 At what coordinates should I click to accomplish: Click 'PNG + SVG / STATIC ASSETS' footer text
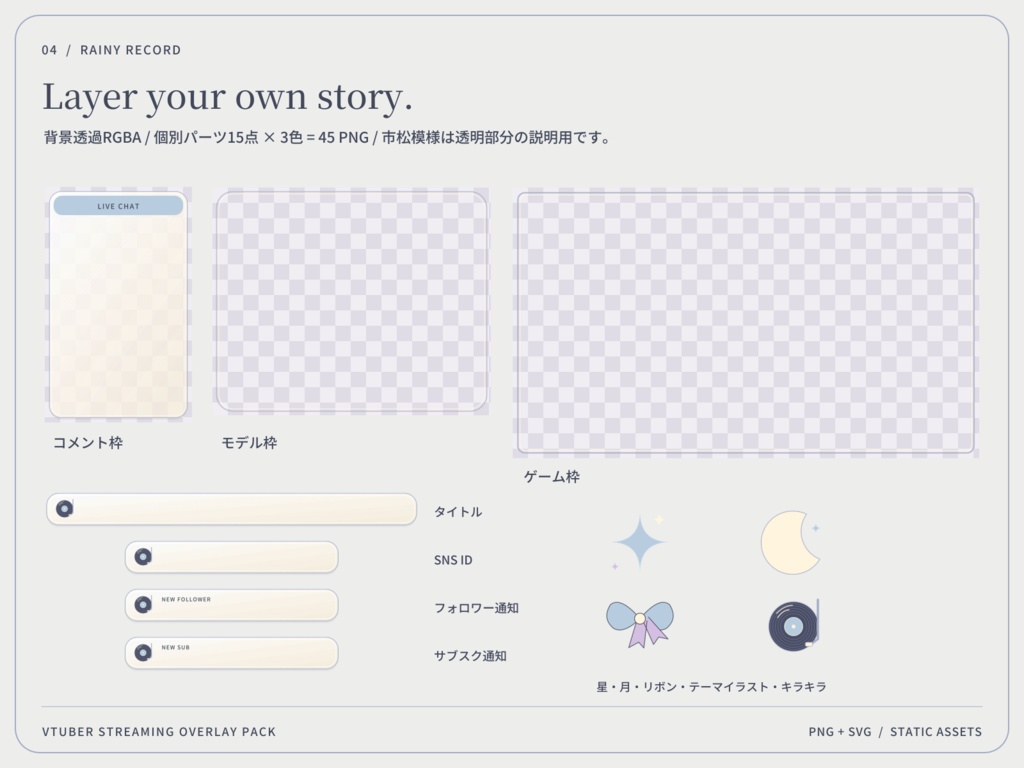click(895, 731)
